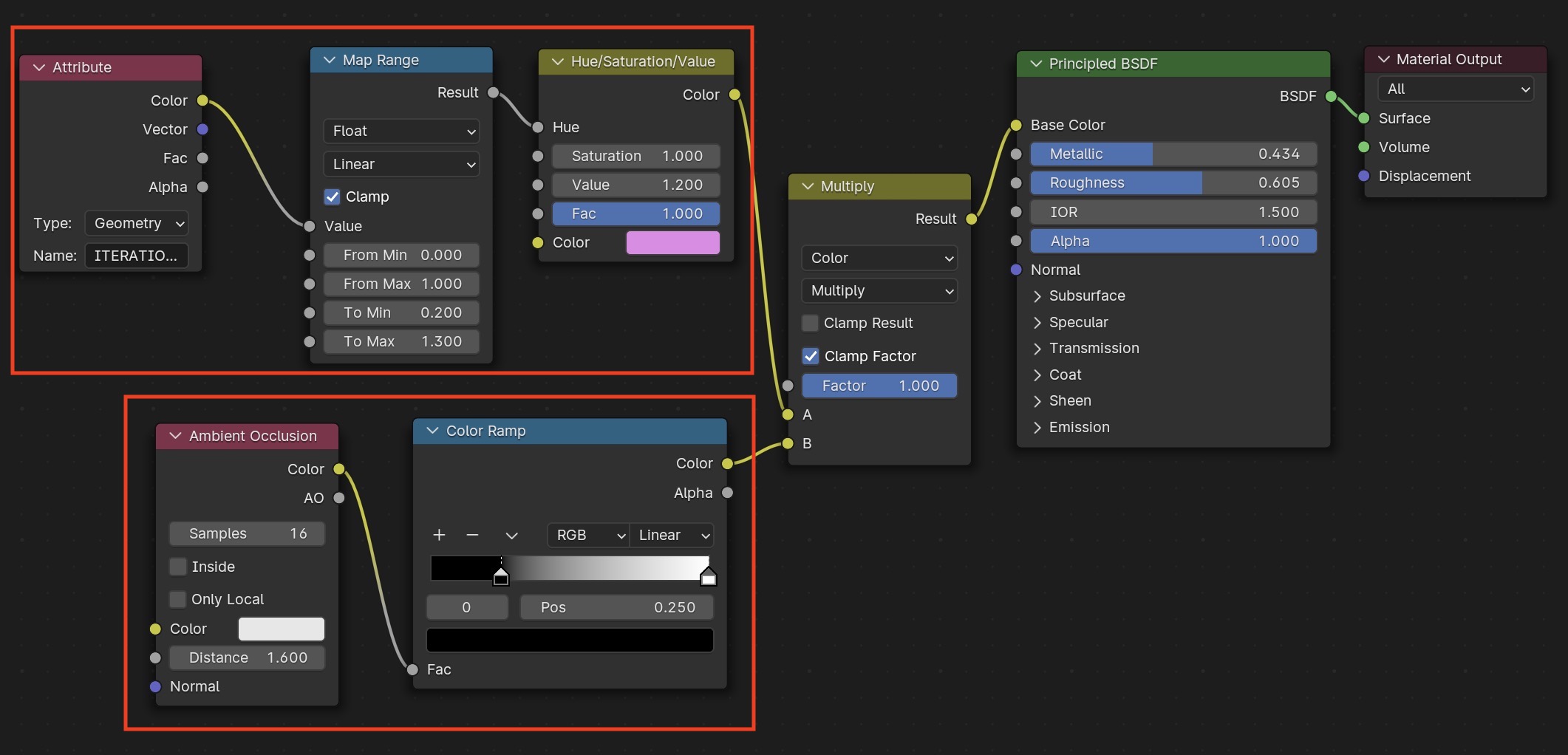Collapse the Attribute node header arrow

(39, 67)
